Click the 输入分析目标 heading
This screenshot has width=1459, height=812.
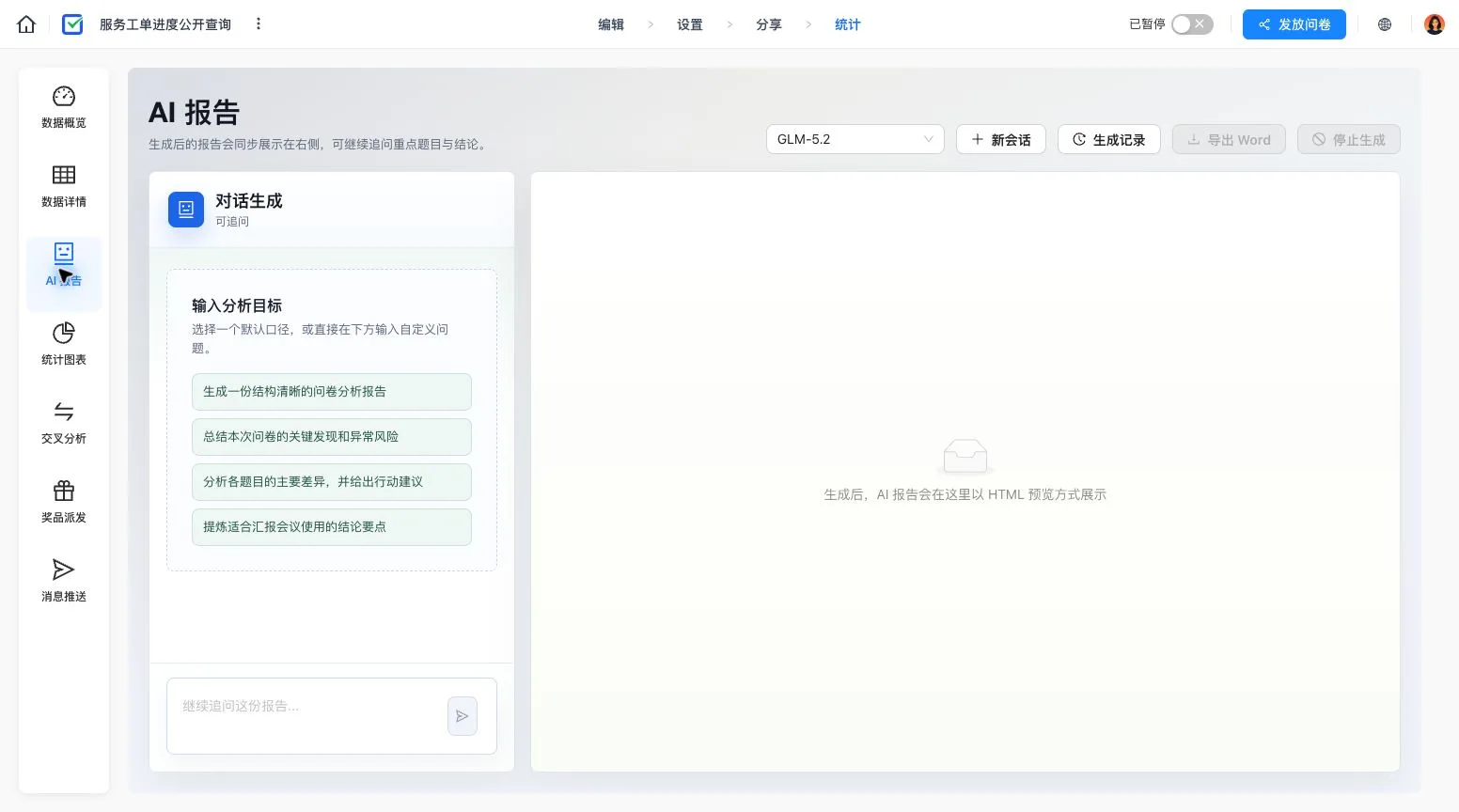tap(237, 305)
